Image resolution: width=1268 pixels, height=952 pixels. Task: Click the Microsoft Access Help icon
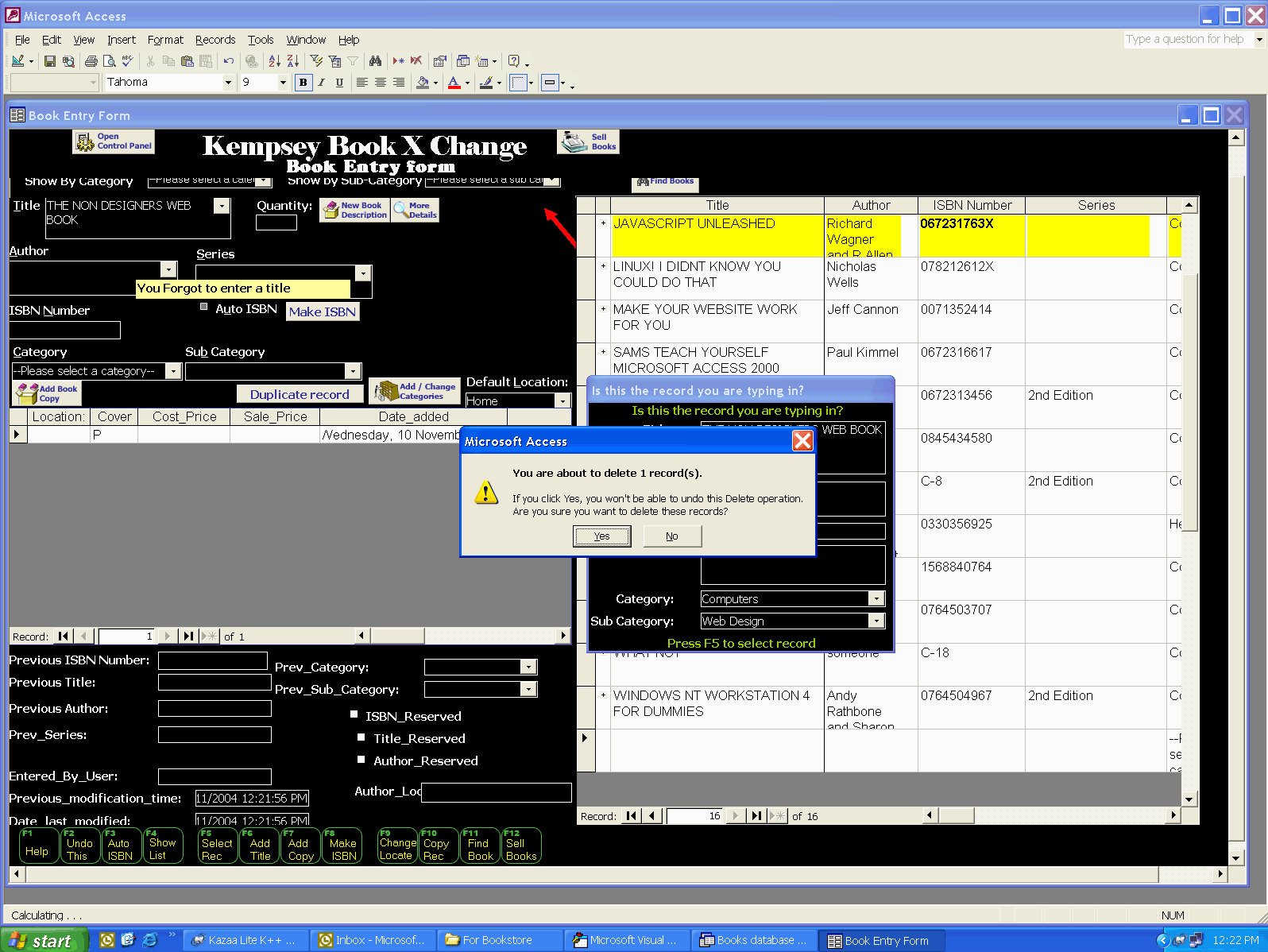point(514,61)
